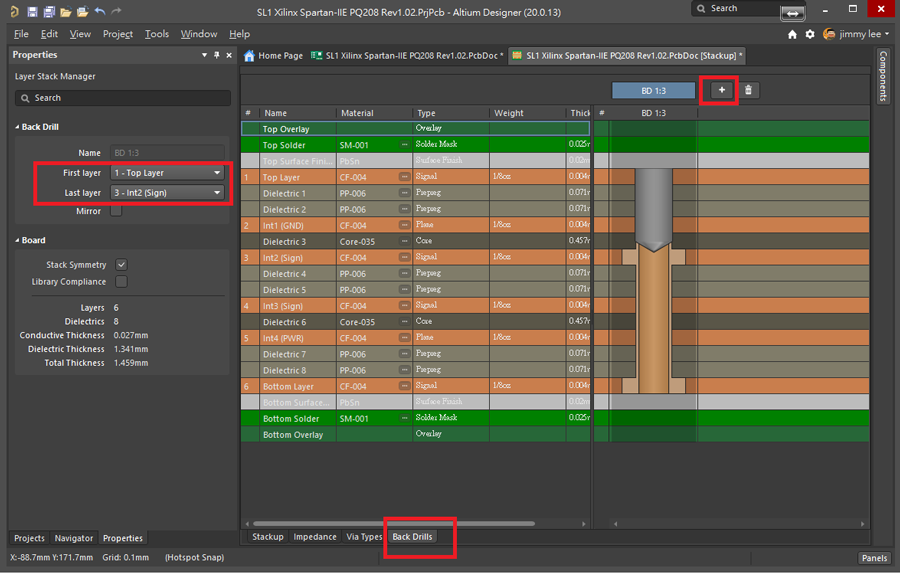900x573 pixels.
Task: Open the folder icon in title bar
Action: coord(65,12)
